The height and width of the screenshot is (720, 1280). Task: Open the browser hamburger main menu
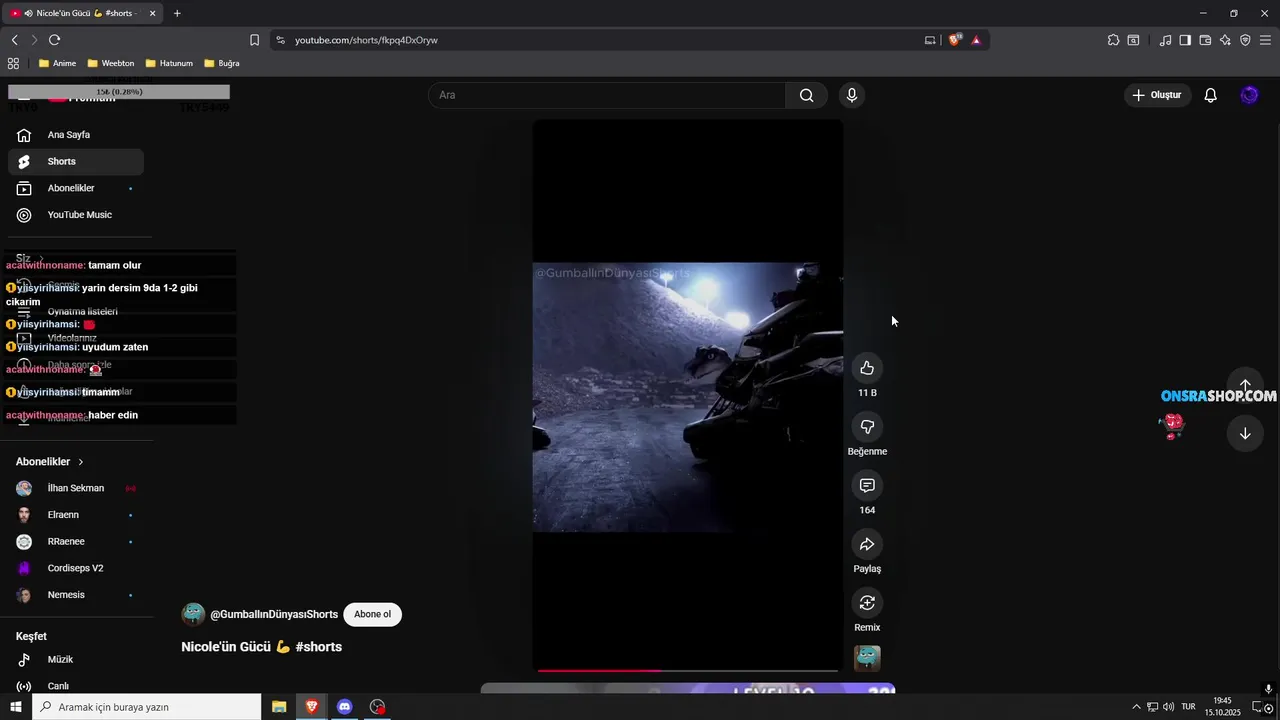(1265, 40)
